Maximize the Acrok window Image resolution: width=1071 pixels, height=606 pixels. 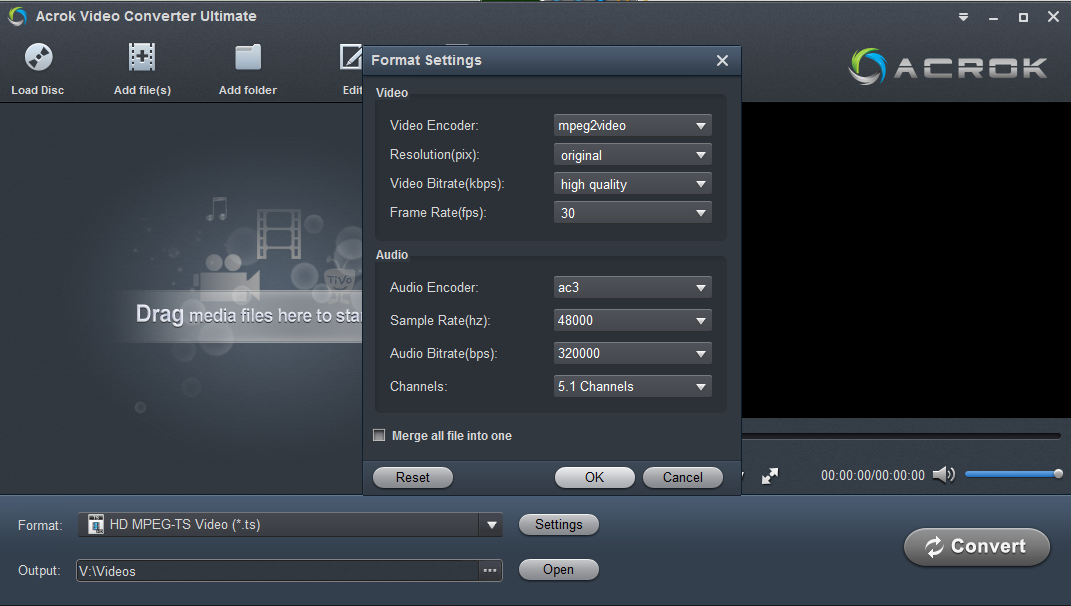click(x=1023, y=17)
